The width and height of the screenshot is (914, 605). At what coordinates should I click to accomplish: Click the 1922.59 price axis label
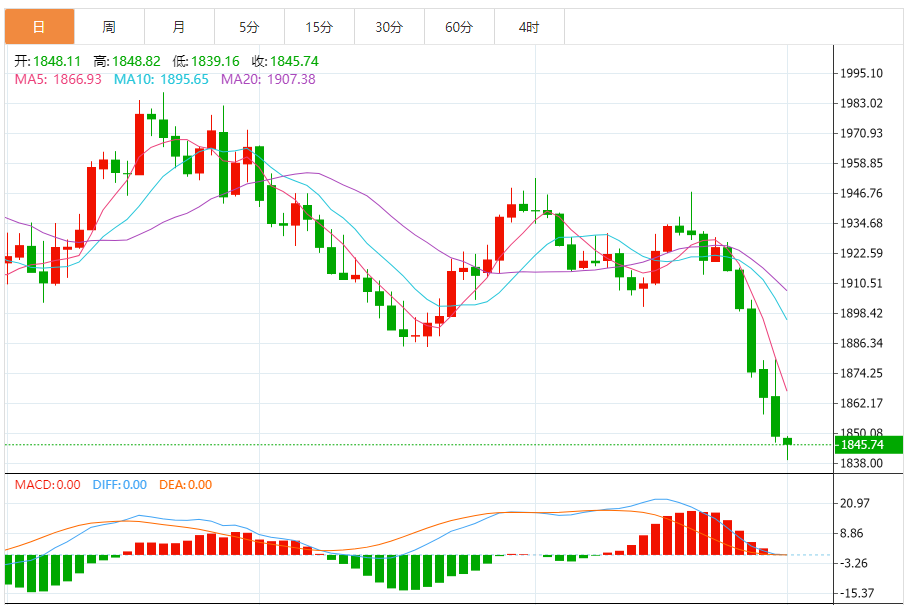pos(861,254)
